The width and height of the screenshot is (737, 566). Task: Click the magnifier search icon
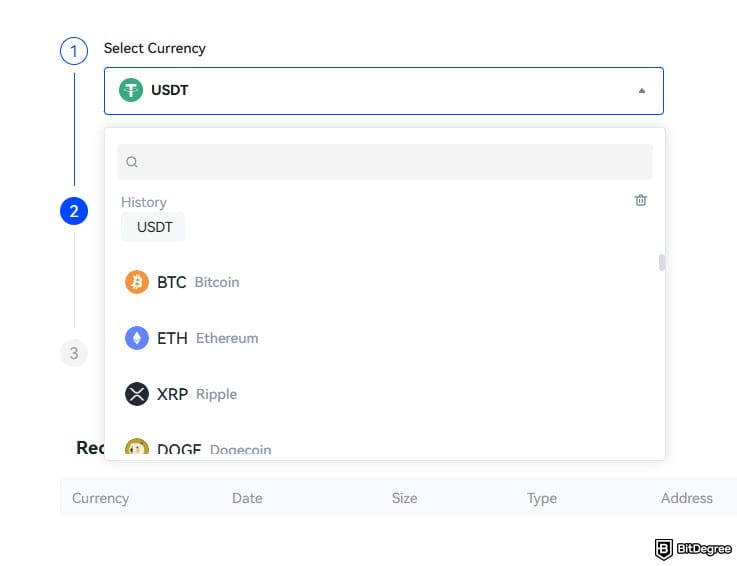pos(132,162)
